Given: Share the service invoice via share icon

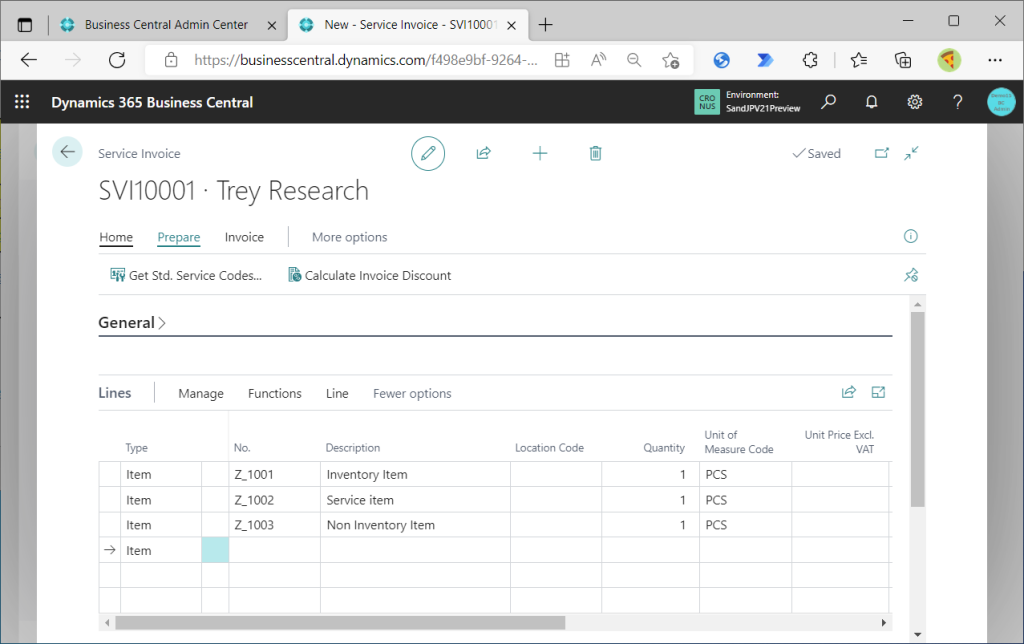Looking at the screenshot, I should (483, 153).
